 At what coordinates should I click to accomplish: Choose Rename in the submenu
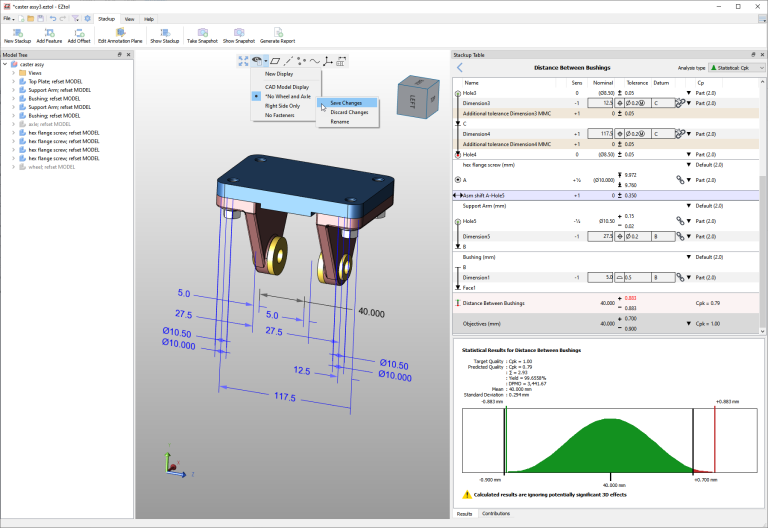point(348,121)
